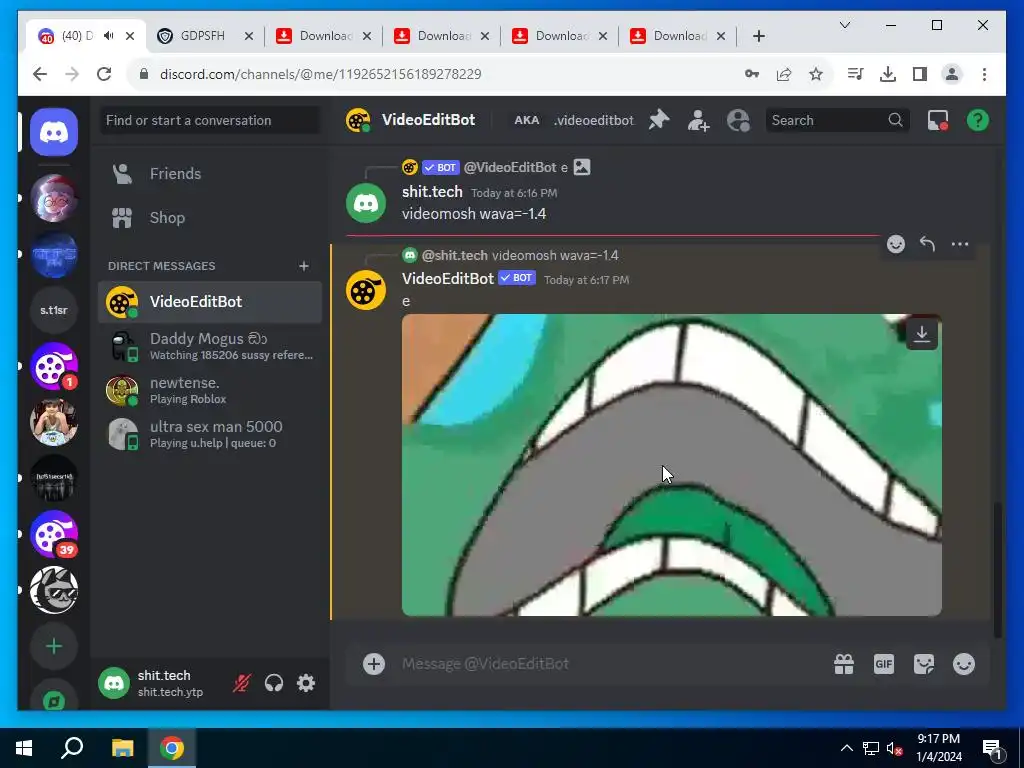Open the Discord Inbox icon
Viewport: 1024px width, 768px height.
click(938, 120)
